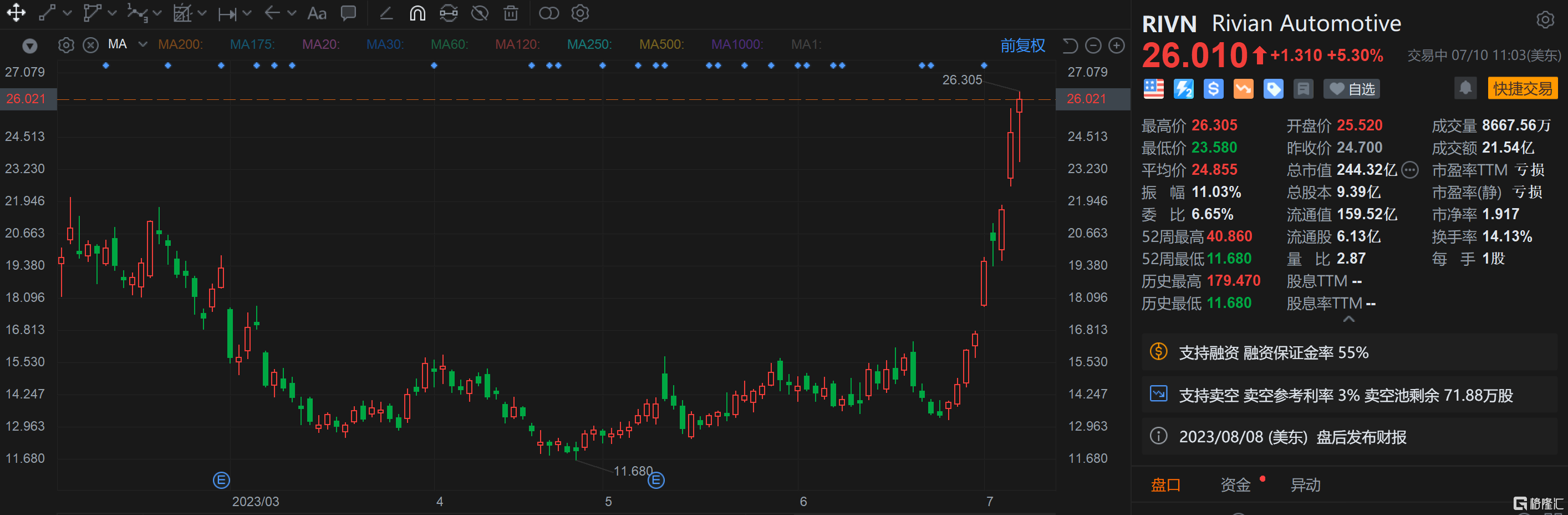This screenshot has height=515, width=1568.
Task: Click the earnings E marker near May
Action: 655,480
